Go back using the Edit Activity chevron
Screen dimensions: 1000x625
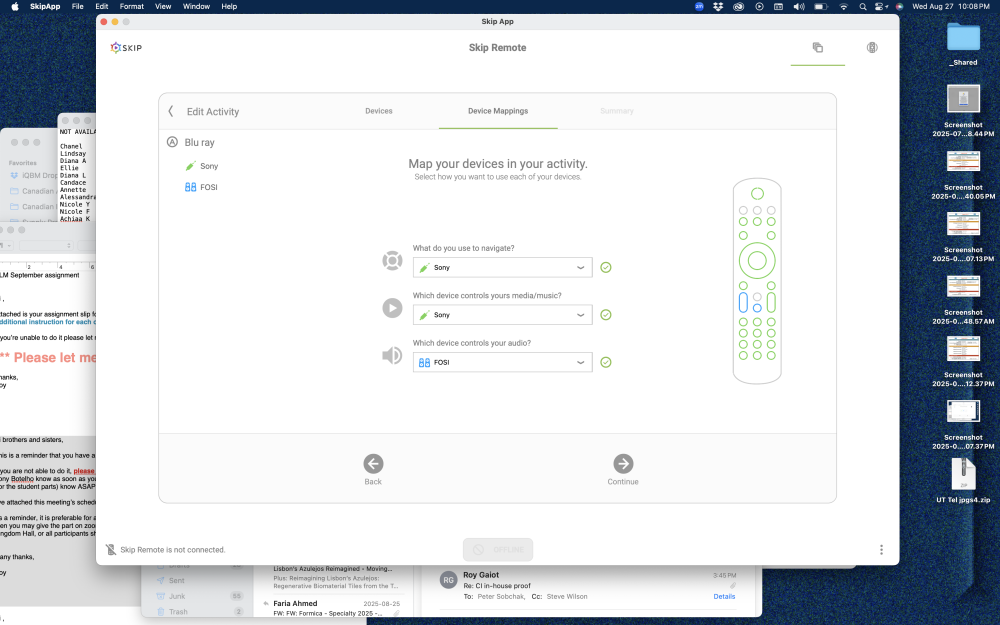click(171, 111)
